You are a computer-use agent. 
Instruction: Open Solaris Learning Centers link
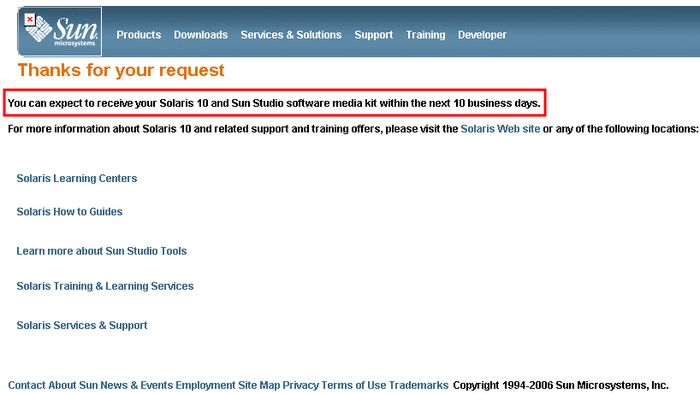click(77, 178)
